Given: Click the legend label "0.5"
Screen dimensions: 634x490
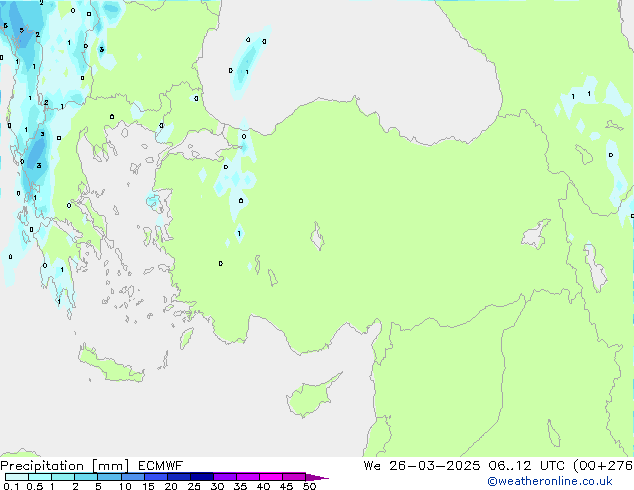Looking at the screenshot, I should click(35, 486).
